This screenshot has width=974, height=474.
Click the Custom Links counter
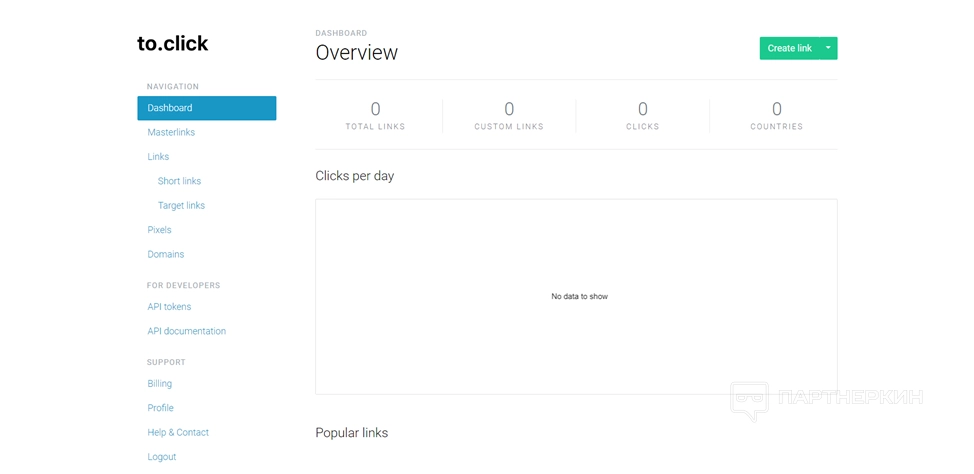509,116
